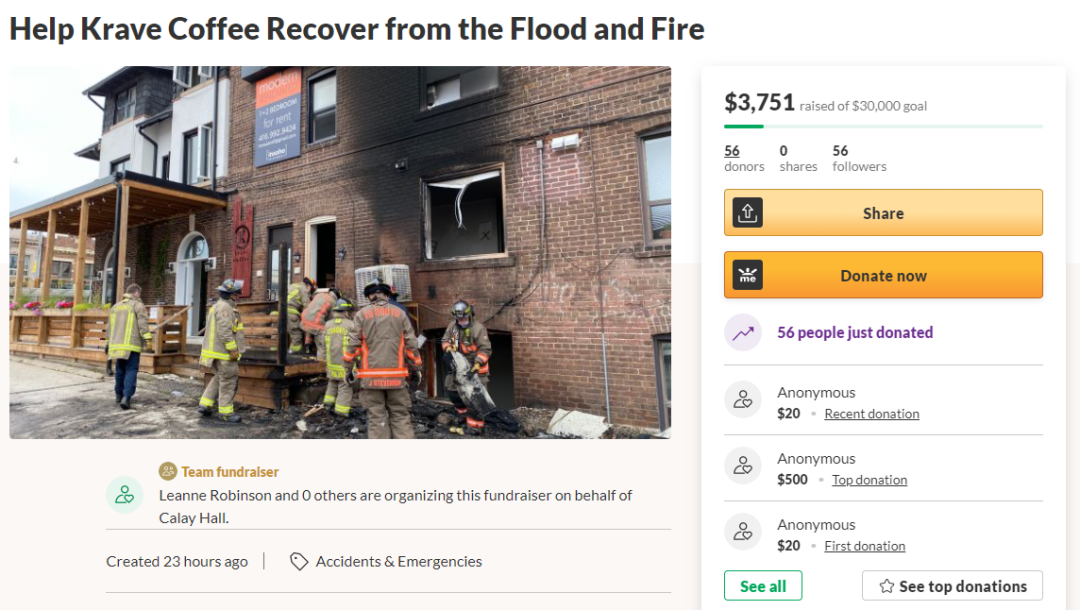Click the star icon in top donations
1080x610 pixels.
886,586
